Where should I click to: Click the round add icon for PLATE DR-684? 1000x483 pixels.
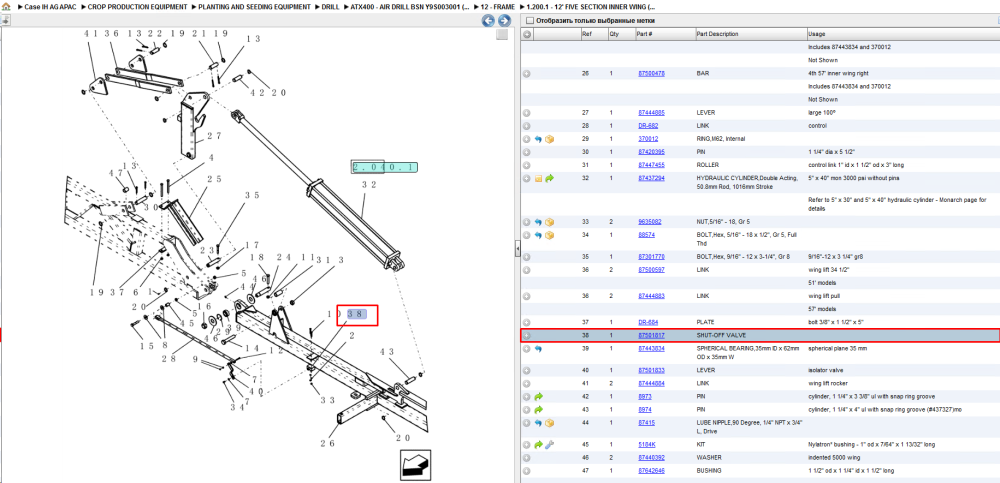coord(527,323)
